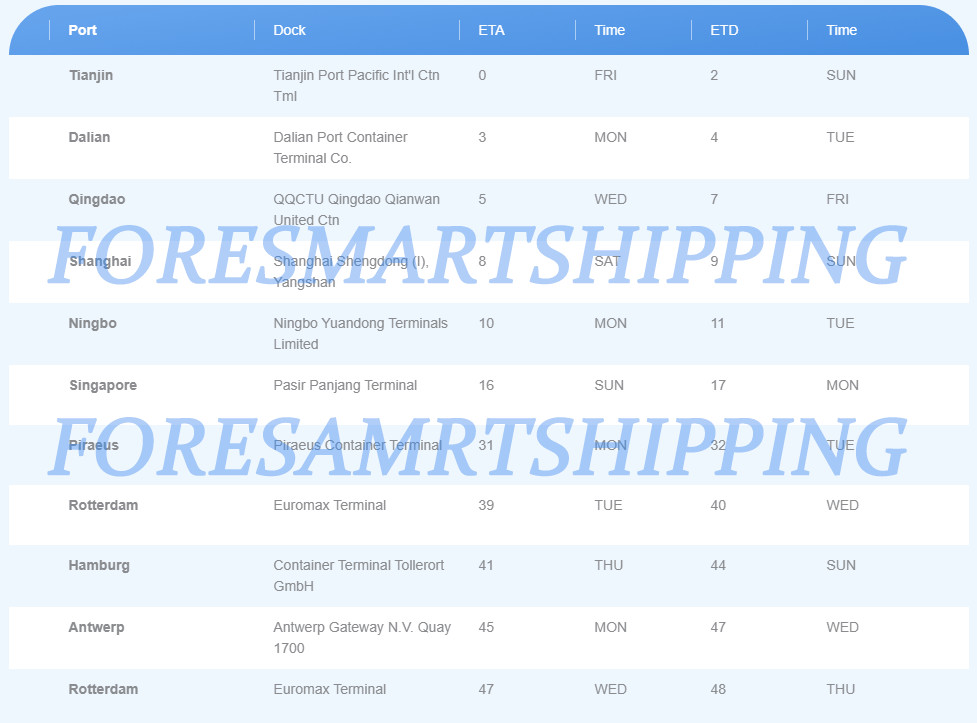Click the ETD column header
The image size is (977, 723).
[x=724, y=30]
